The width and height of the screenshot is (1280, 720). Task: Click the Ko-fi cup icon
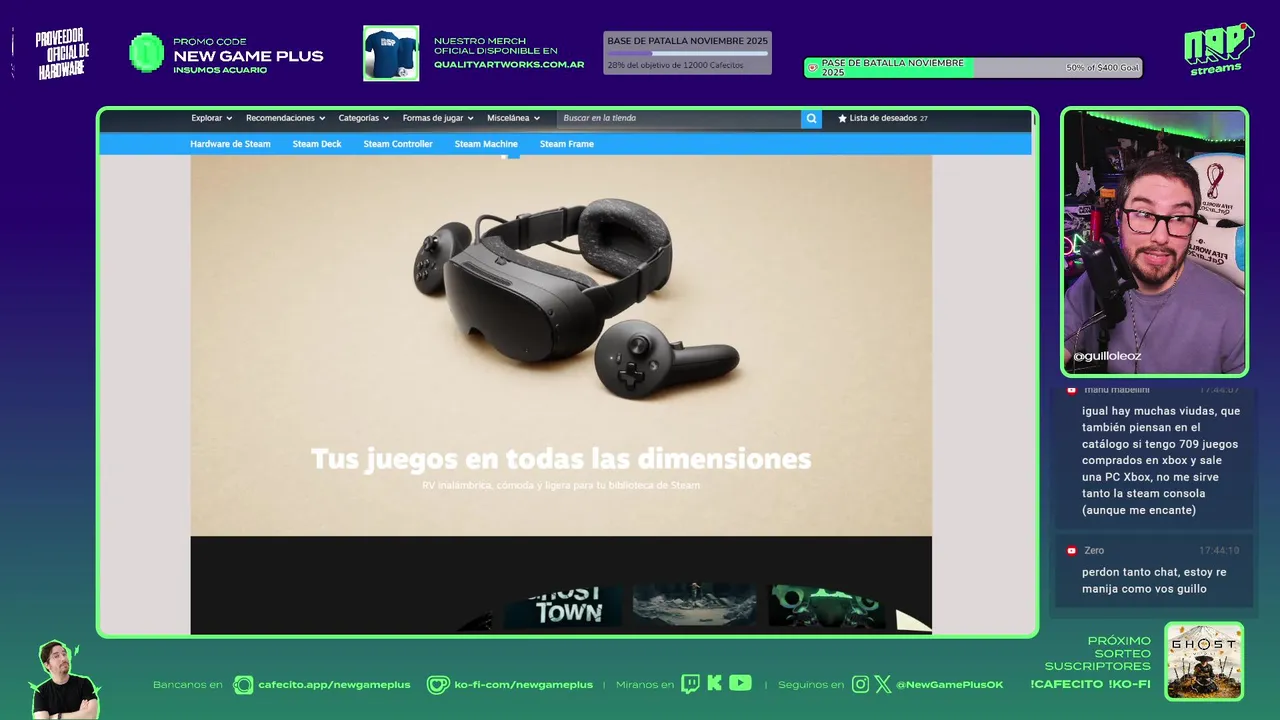coord(438,685)
